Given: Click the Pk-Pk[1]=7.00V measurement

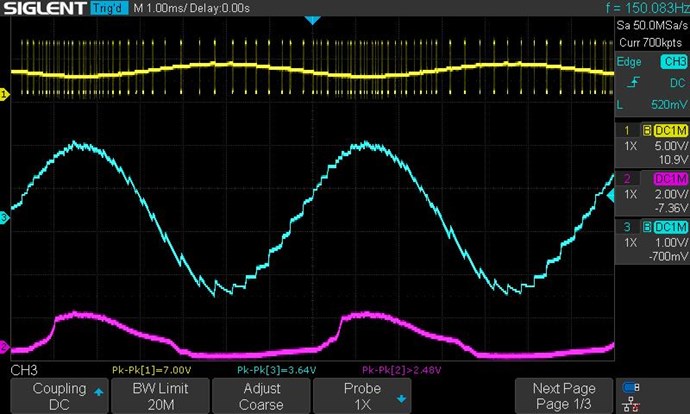Looking at the screenshot, I should click(x=151, y=370).
